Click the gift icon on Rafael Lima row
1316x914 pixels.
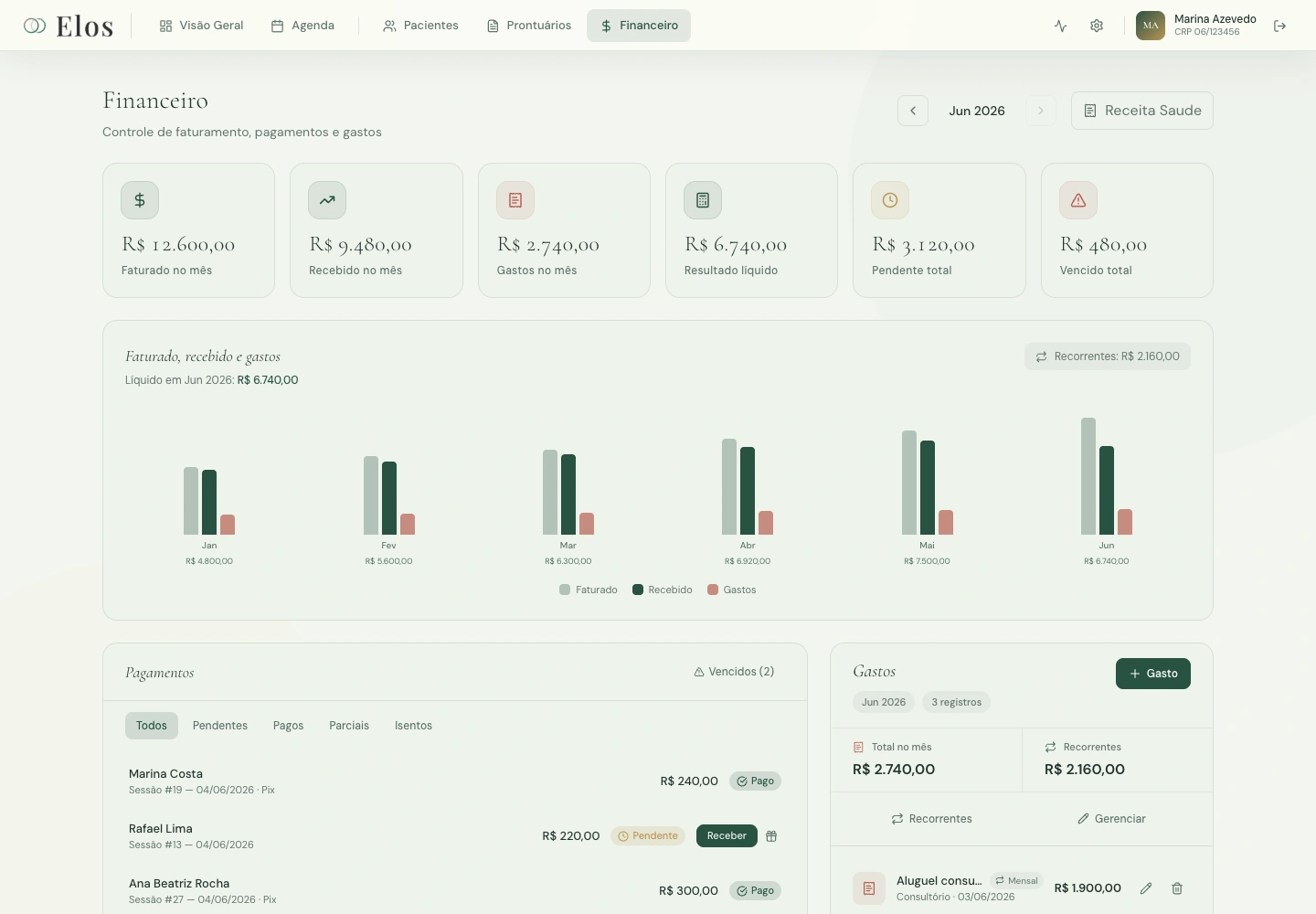[771, 836]
